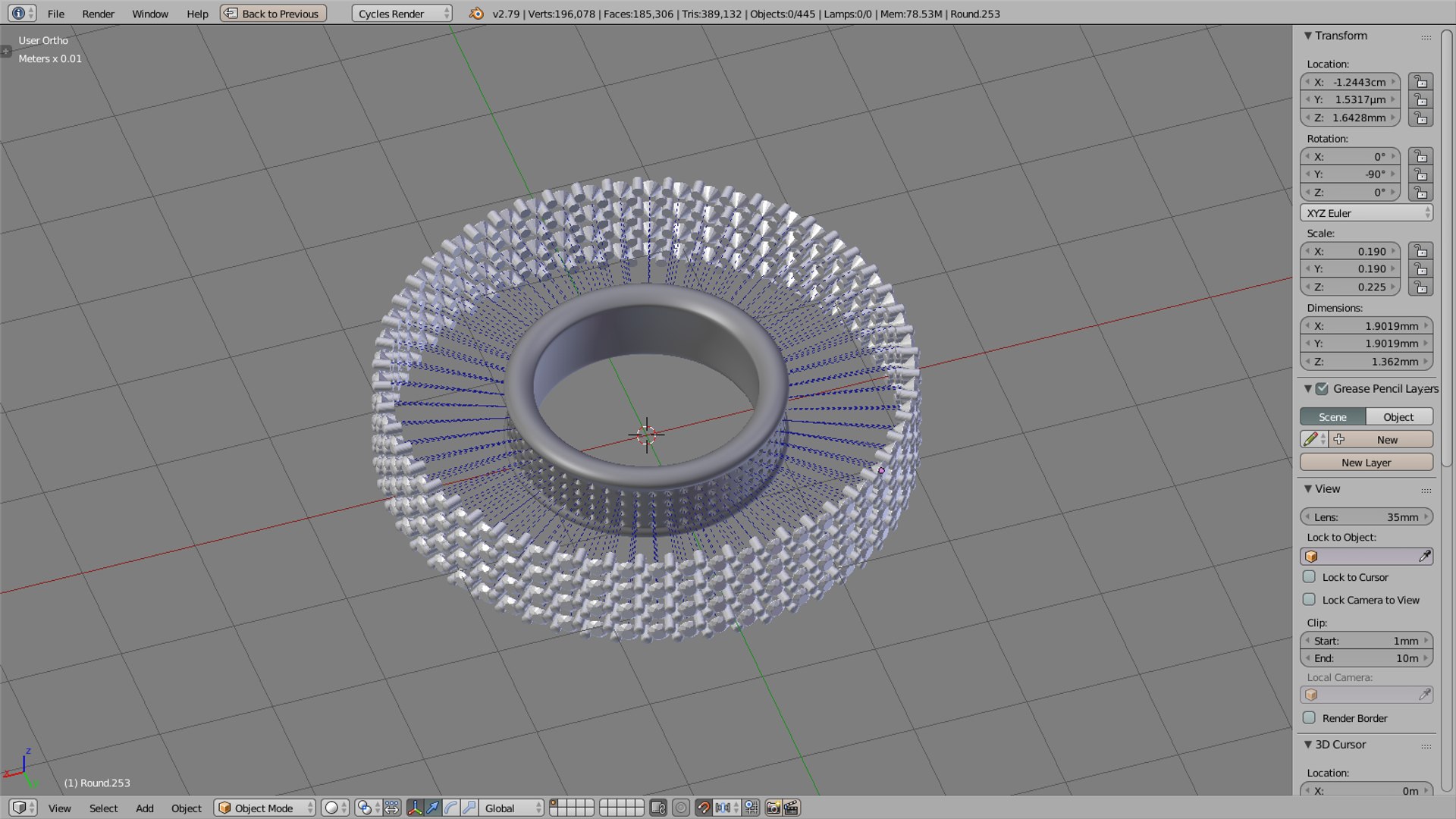This screenshot has width=1456, height=819.
Task: Click the Object Mode cube icon
Action: pyautogui.click(x=224, y=808)
